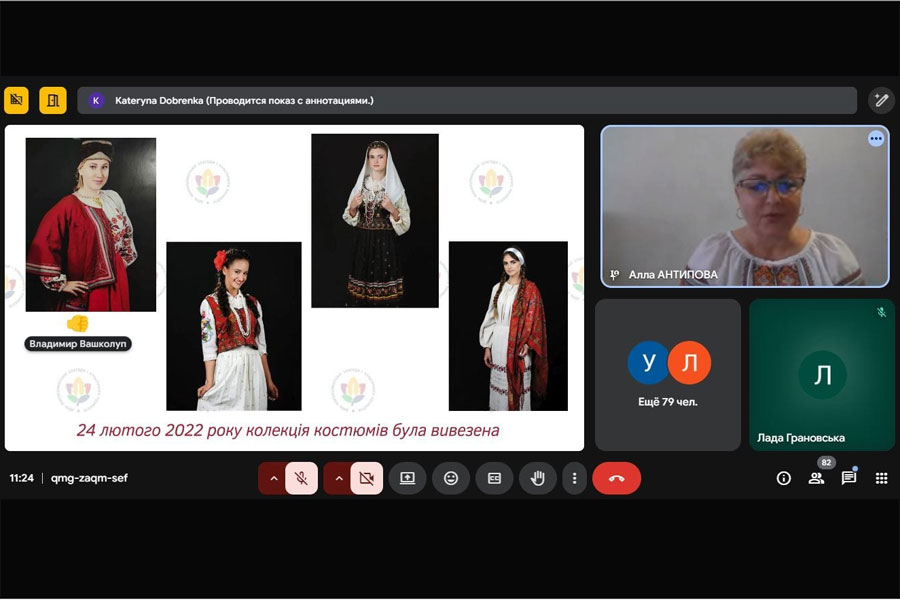Screen dimensions: 900x600
Task: Click the pin icon beside Алла АНТИПОВА's name
Action: click(614, 275)
